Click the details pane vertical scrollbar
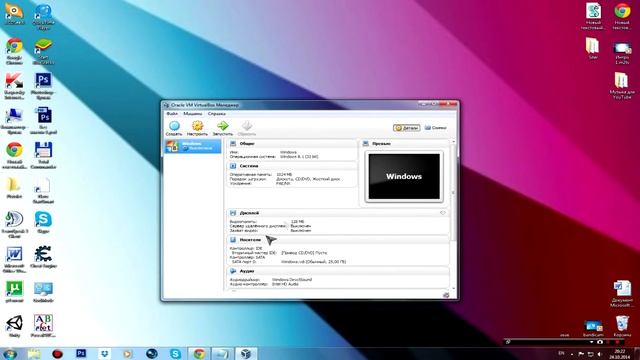 click(453, 192)
